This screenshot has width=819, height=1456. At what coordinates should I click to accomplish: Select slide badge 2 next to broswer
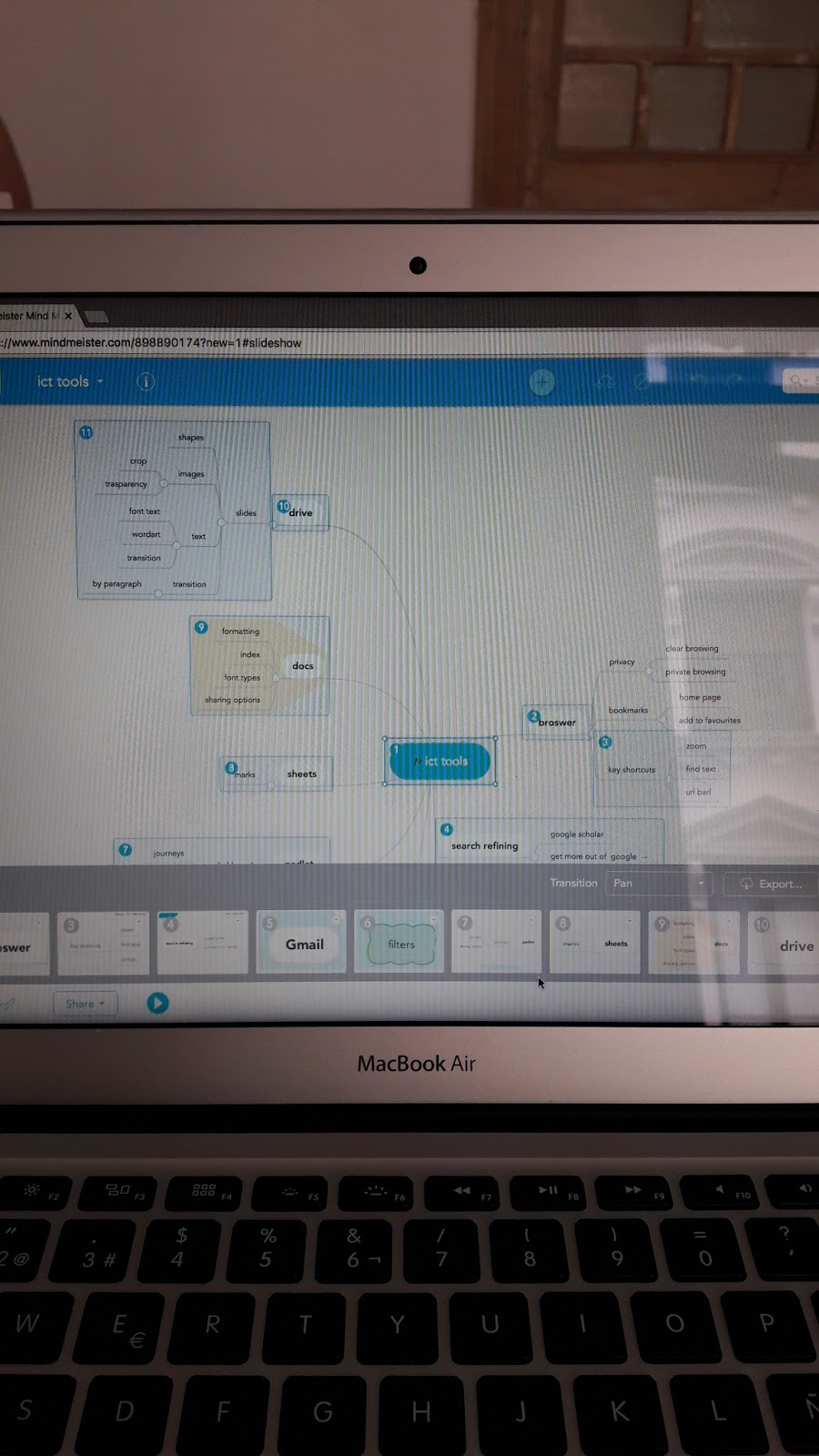click(x=534, y=716)
